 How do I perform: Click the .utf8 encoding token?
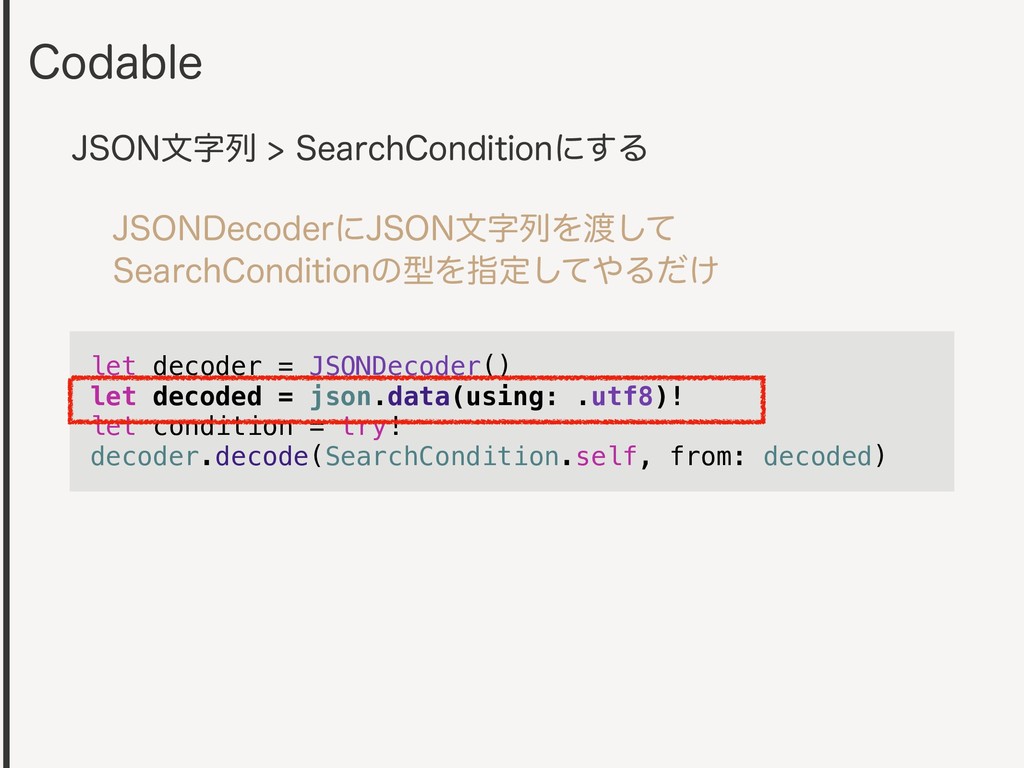tap(615, 396)
